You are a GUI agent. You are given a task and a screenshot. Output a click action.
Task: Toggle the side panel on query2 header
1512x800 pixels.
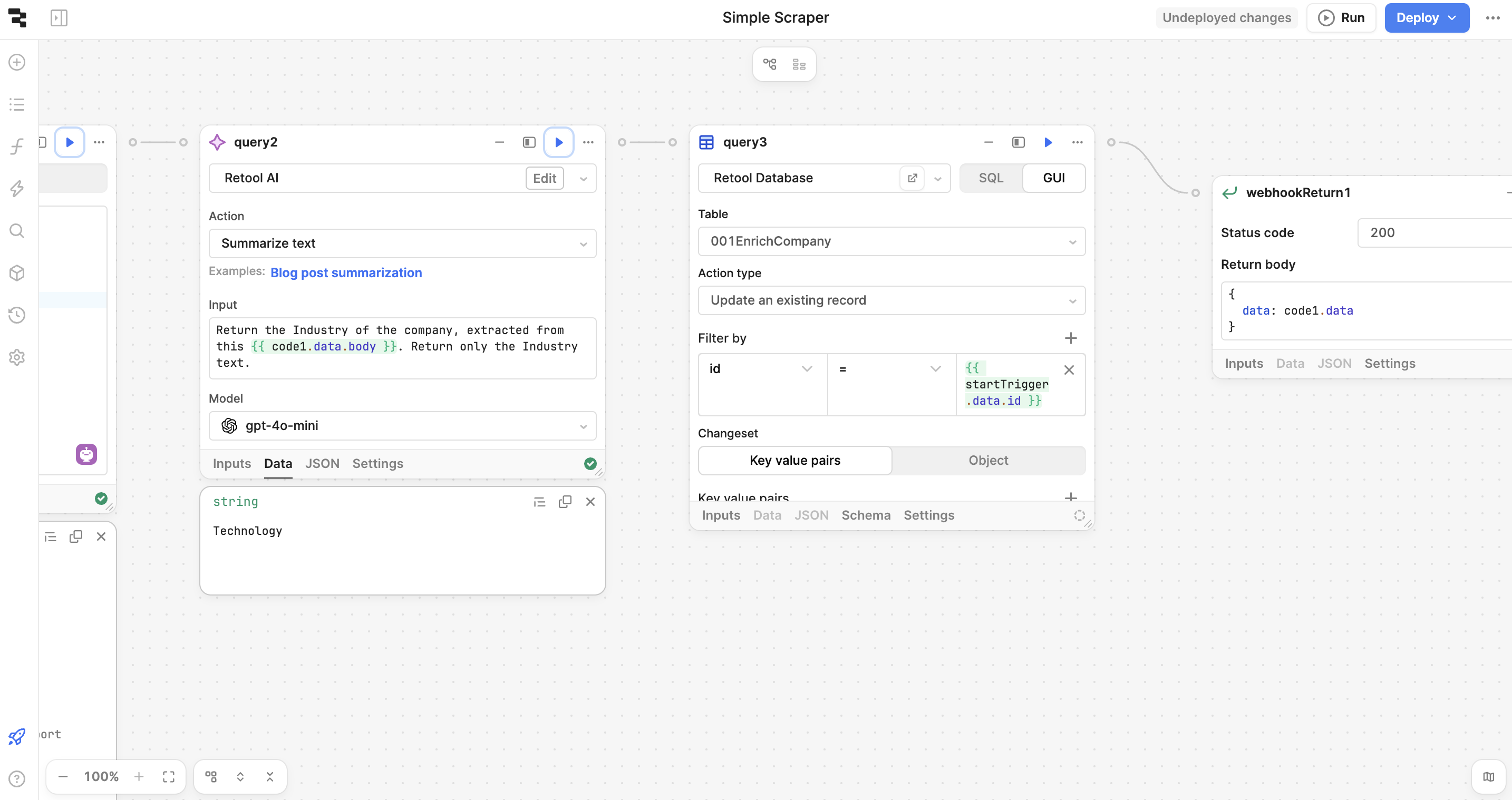[x=528, y=142]
